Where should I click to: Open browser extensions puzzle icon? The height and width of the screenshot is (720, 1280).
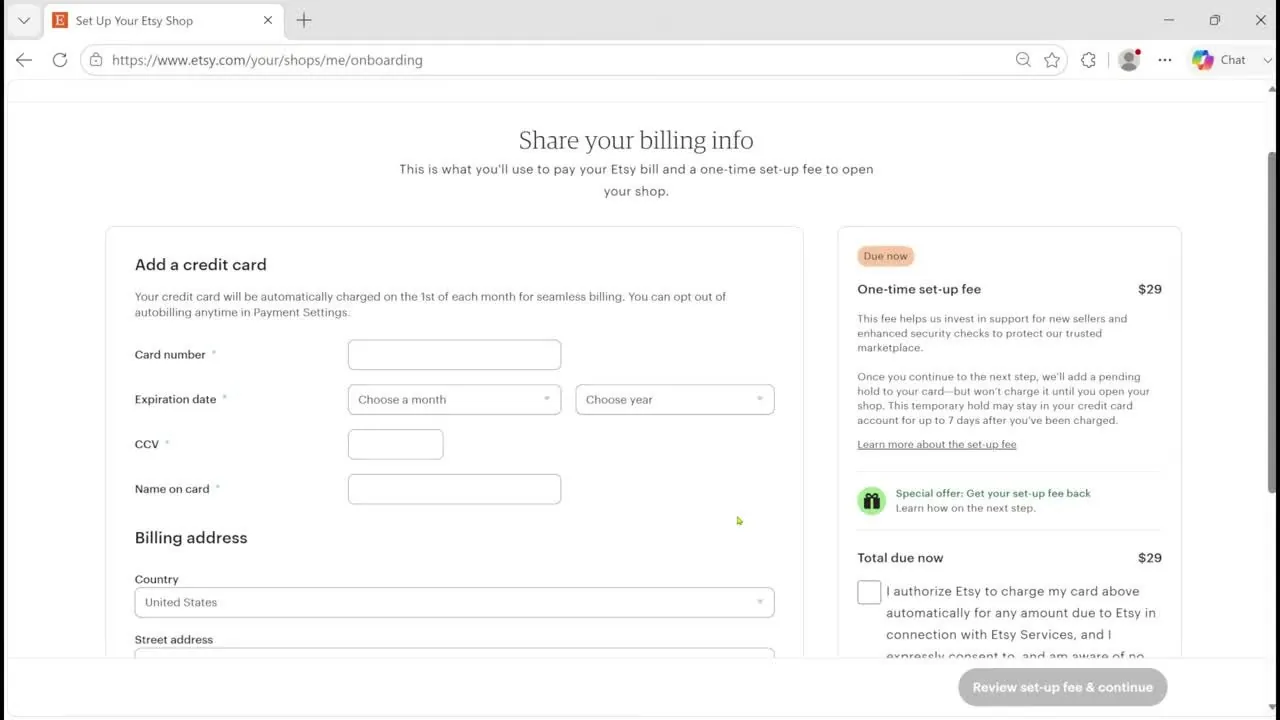(x=1088, y=60)
